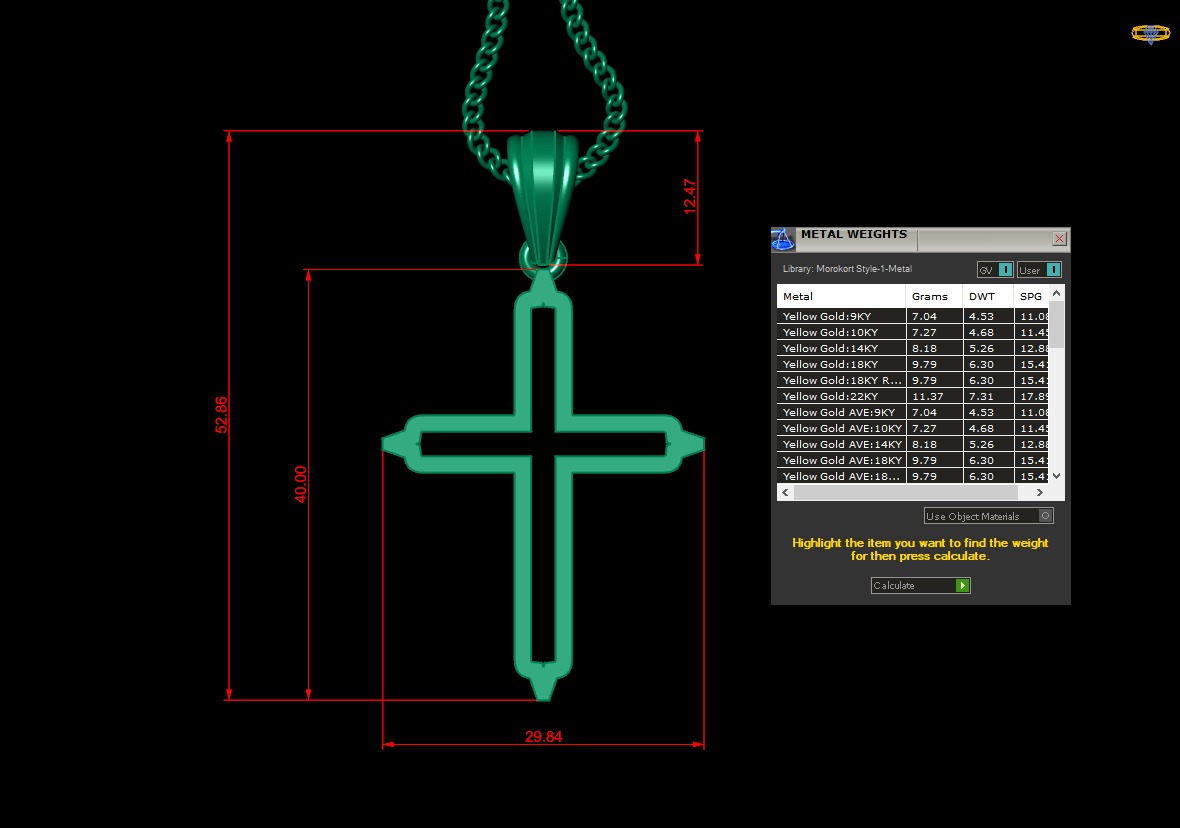Select the Yellow Gold:18KY row
Screen dimensions: 1180x828
tap(912, 364)
